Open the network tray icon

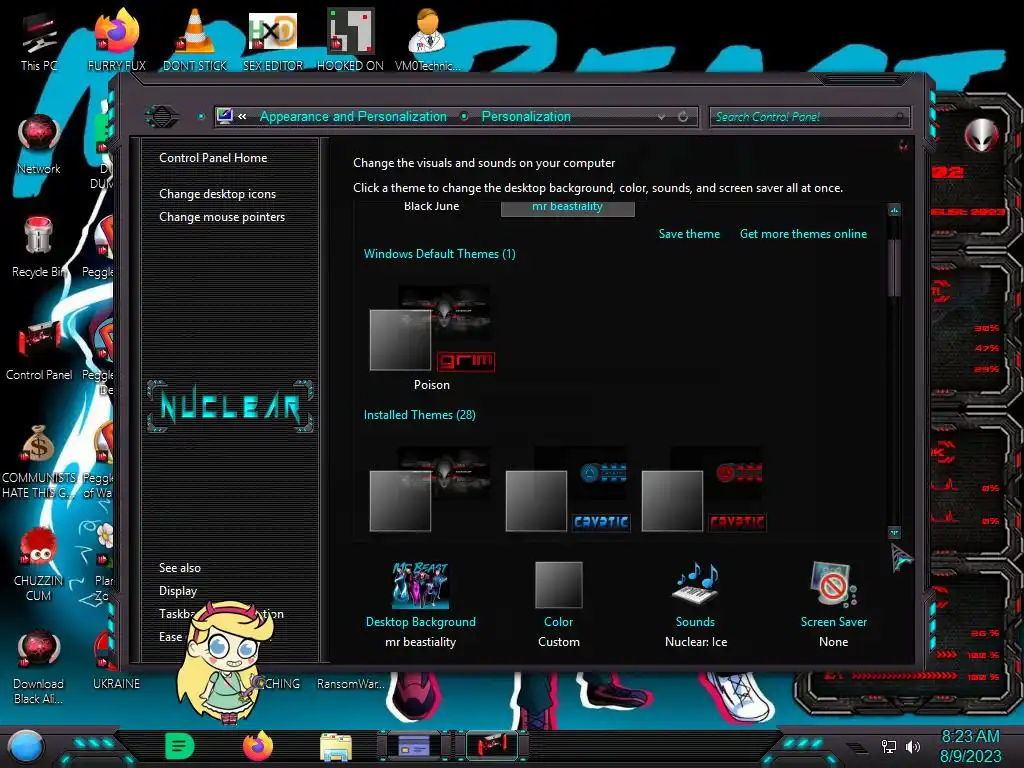click(x=889, y=746)
